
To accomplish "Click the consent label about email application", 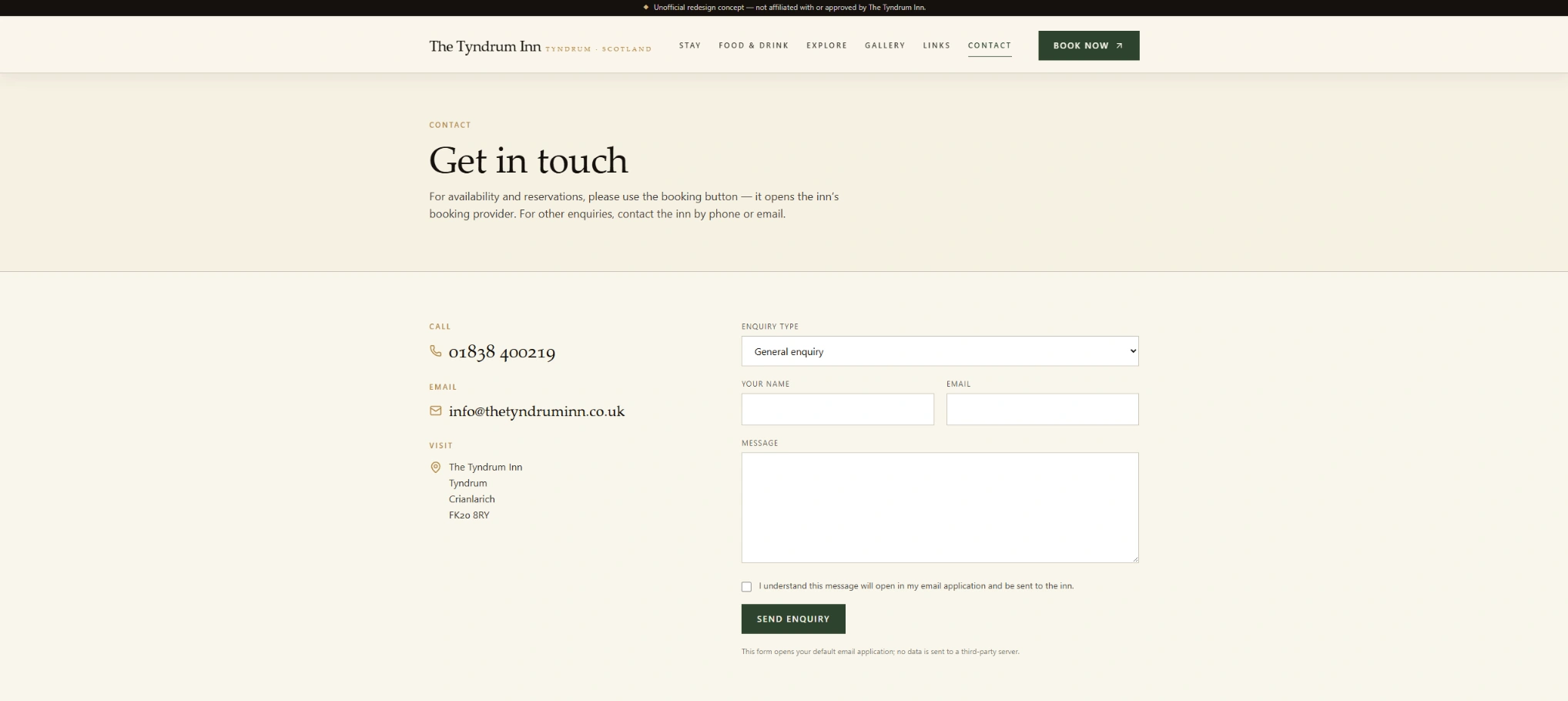I will (x=916, y=586).
